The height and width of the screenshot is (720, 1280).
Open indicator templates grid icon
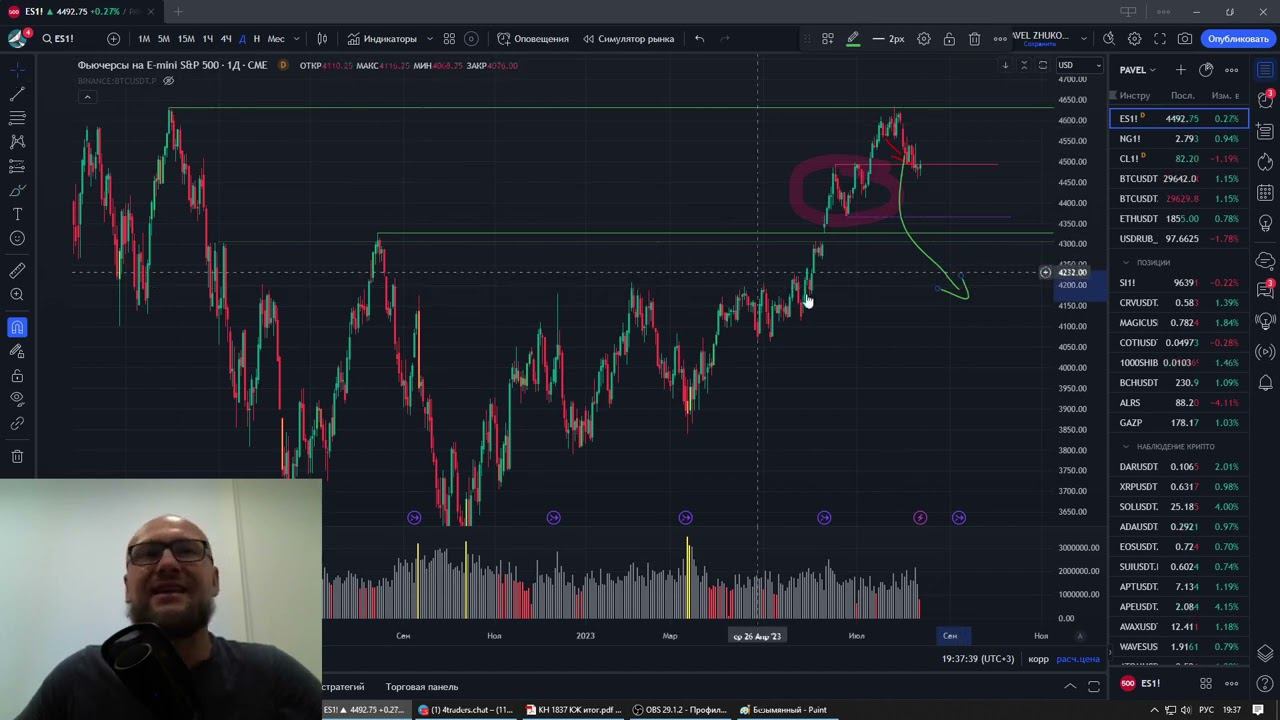[x=449, y=39]
